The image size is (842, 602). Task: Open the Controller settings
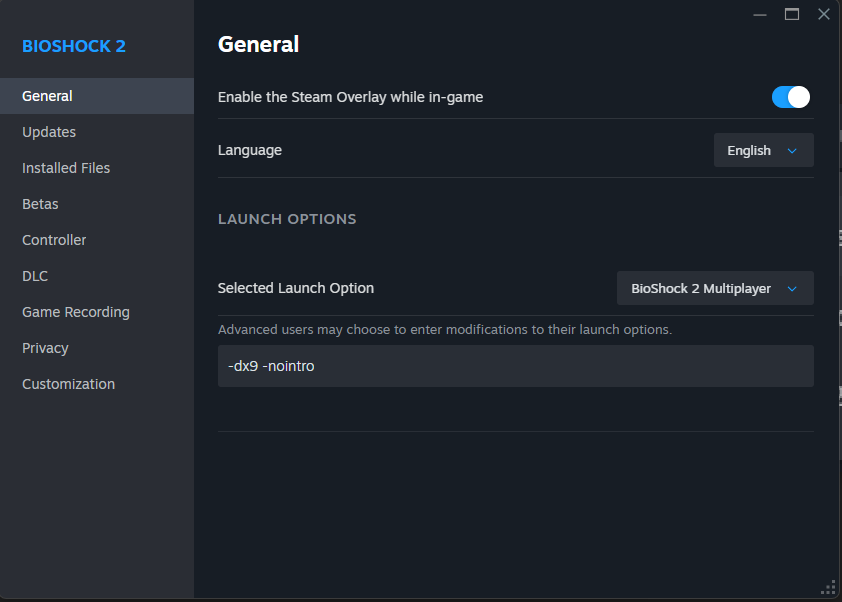(x=54, y=240)
